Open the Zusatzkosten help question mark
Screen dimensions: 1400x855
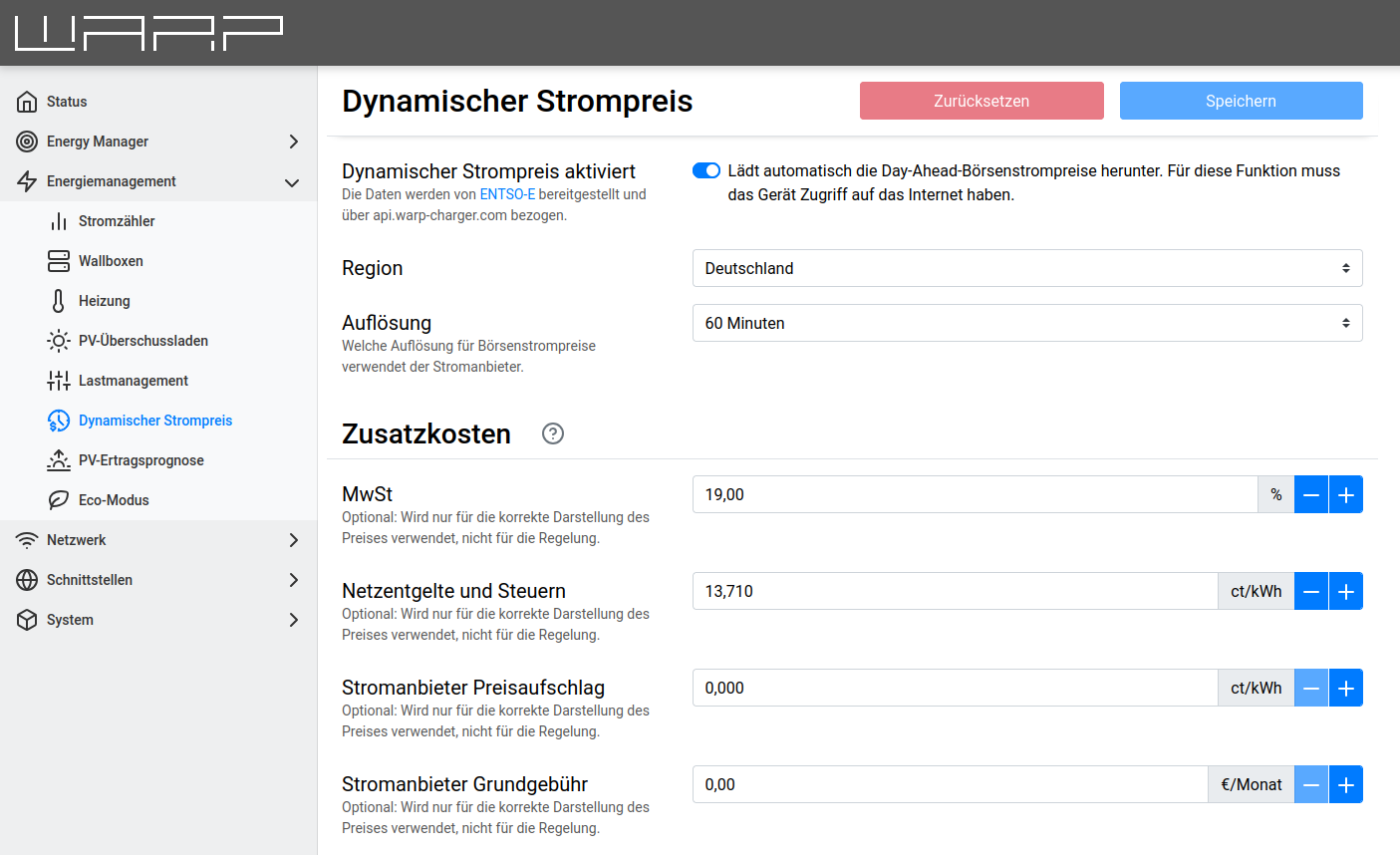[553, 433]
